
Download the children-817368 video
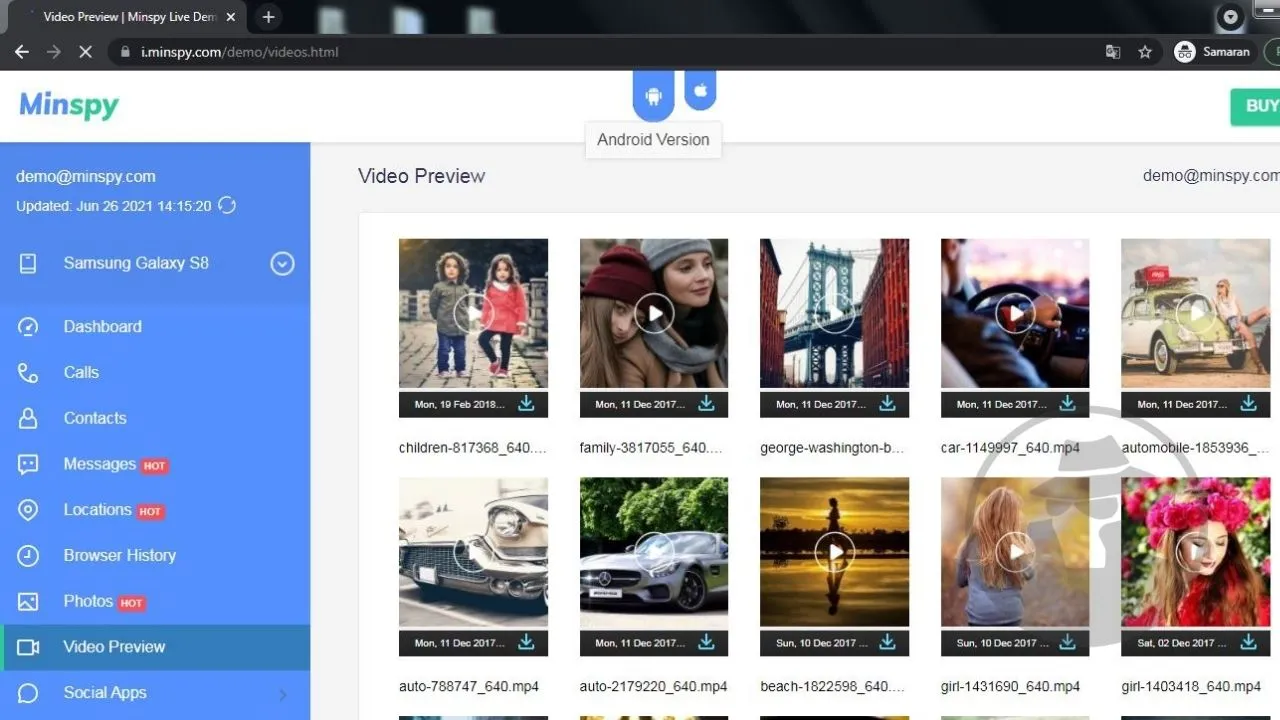(x=526, y=404)
